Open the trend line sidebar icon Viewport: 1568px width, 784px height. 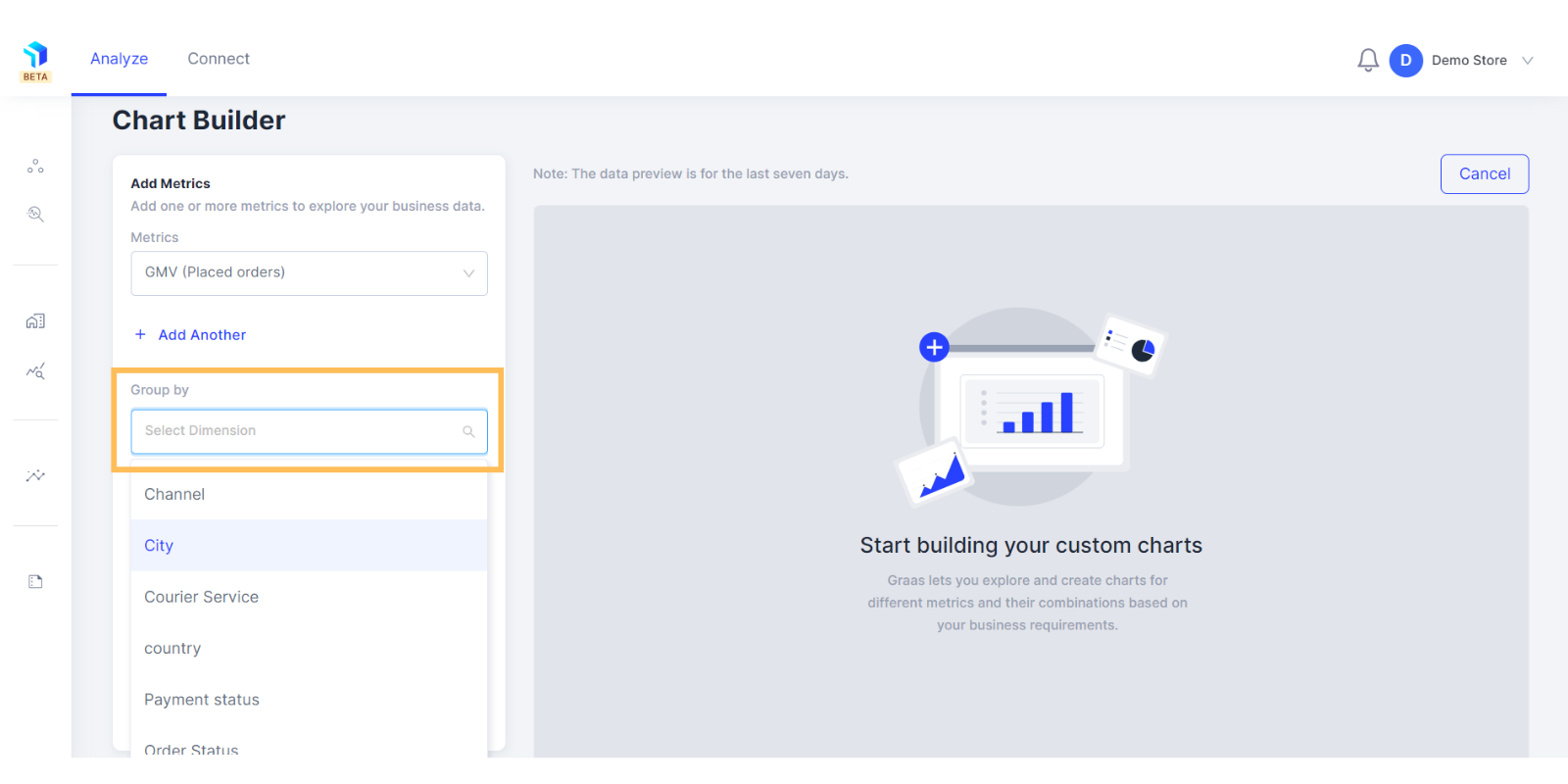(x=35, y=475)
